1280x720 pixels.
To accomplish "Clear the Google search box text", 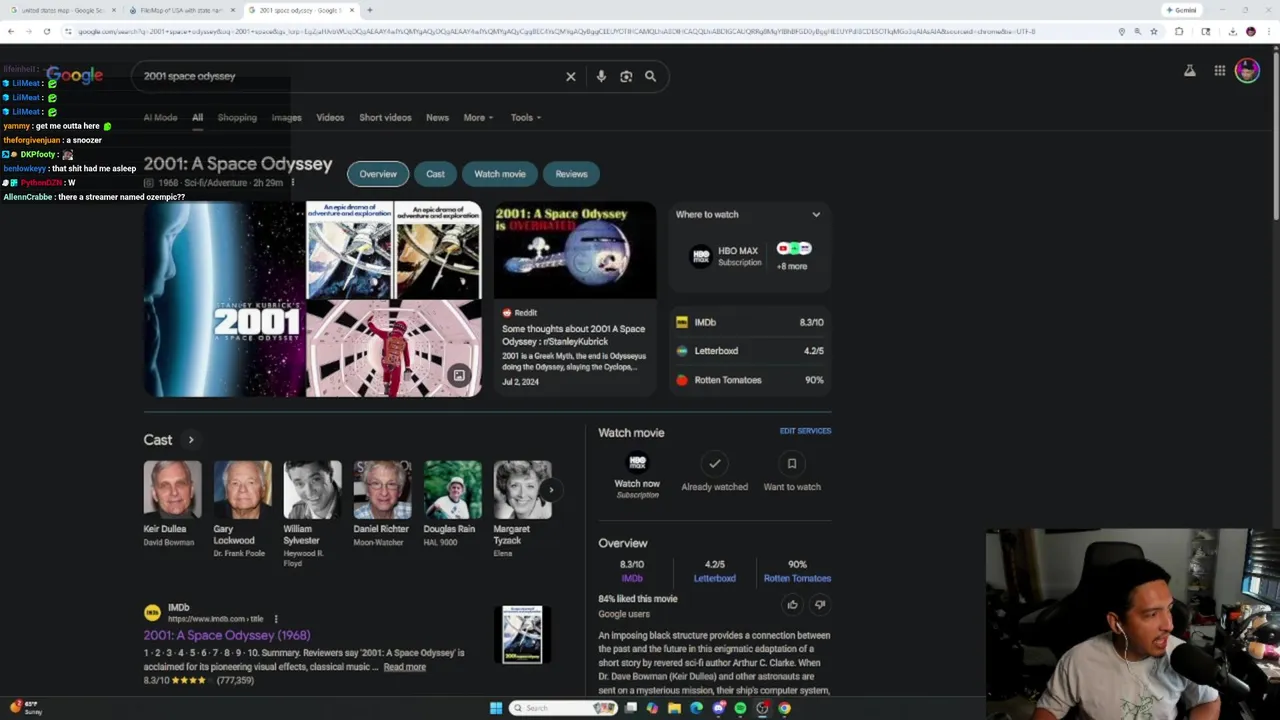I will 571,76.
